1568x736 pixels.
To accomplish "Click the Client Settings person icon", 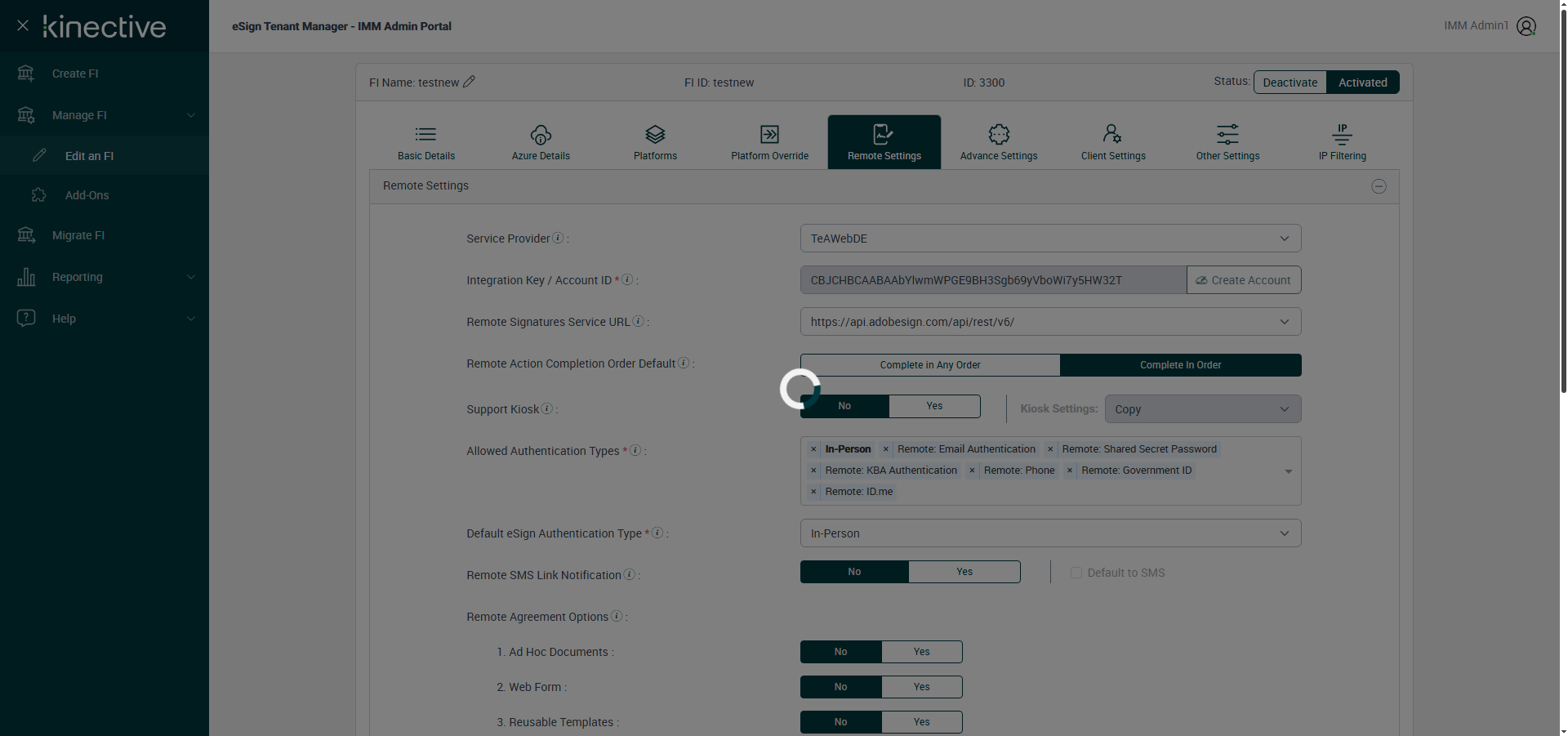I will pyautogui.click(x=1112, y=134).
